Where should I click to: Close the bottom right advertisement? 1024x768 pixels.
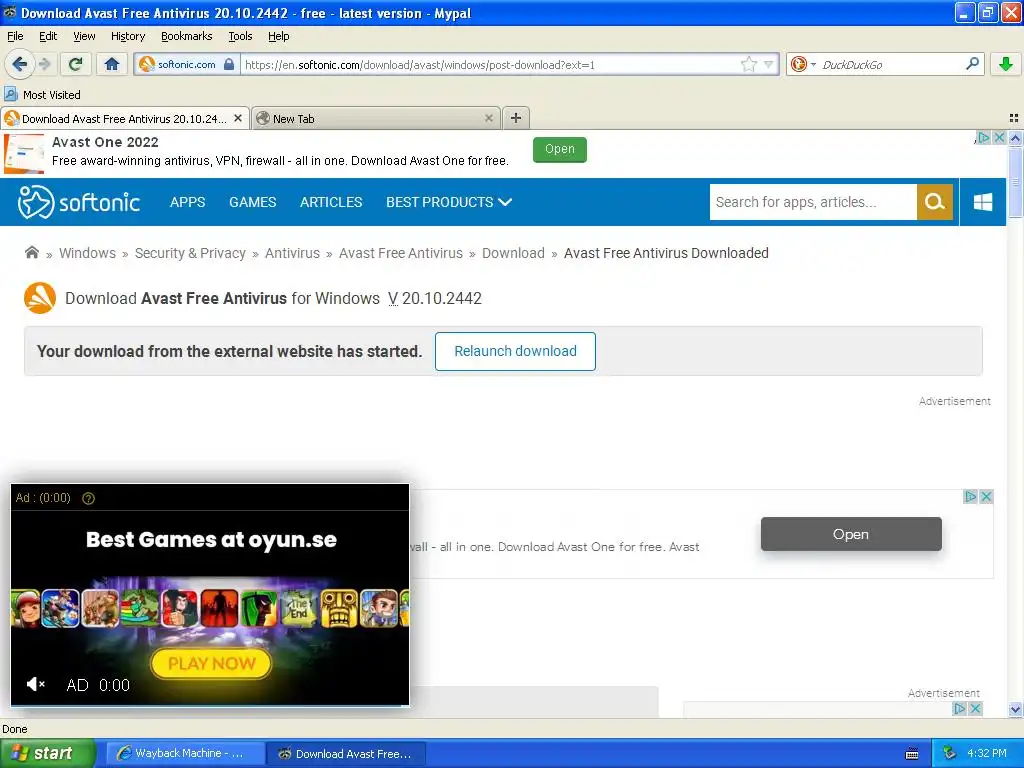(x=975, y=708)
